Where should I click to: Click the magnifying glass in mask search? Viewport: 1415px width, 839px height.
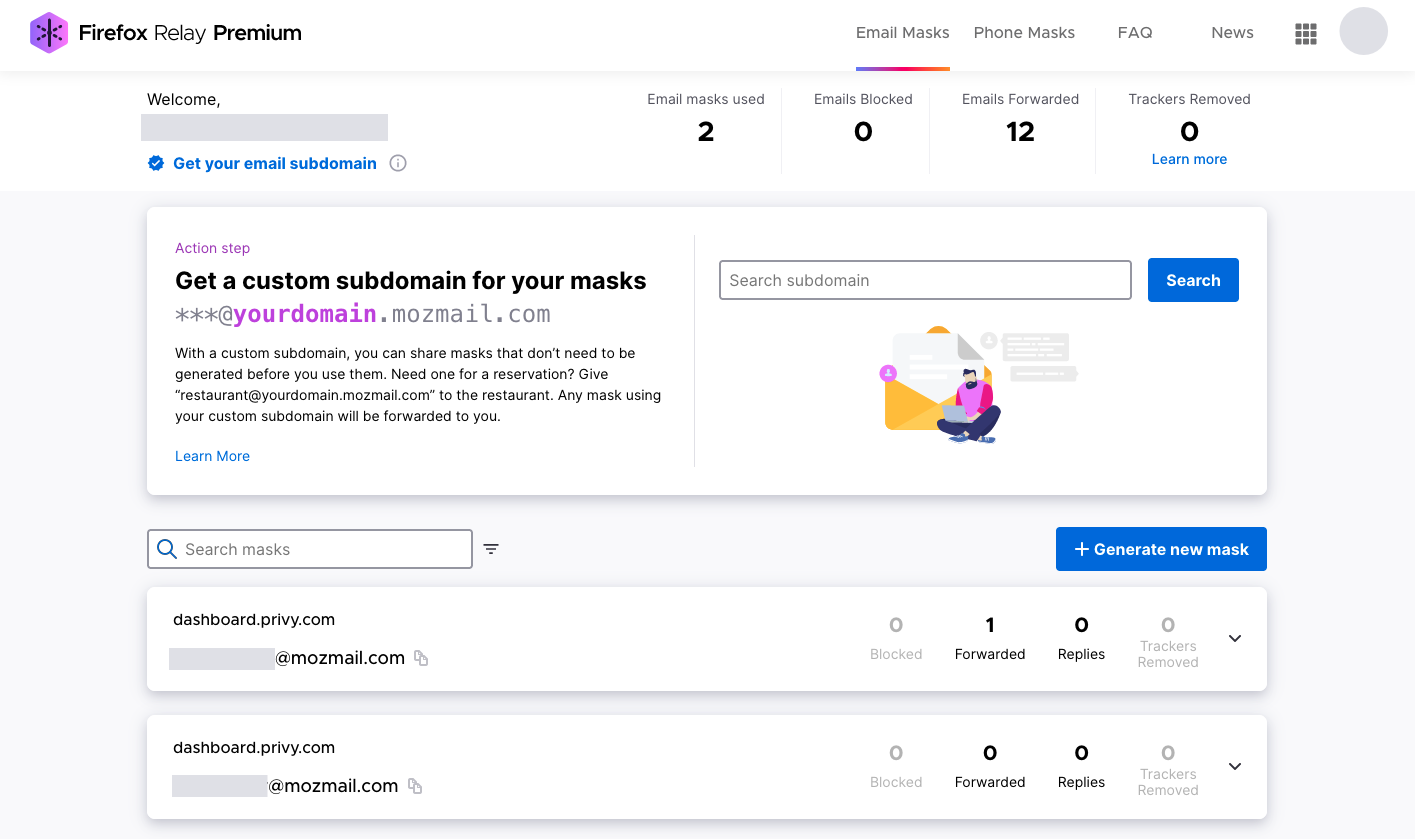tap(166, 549)
